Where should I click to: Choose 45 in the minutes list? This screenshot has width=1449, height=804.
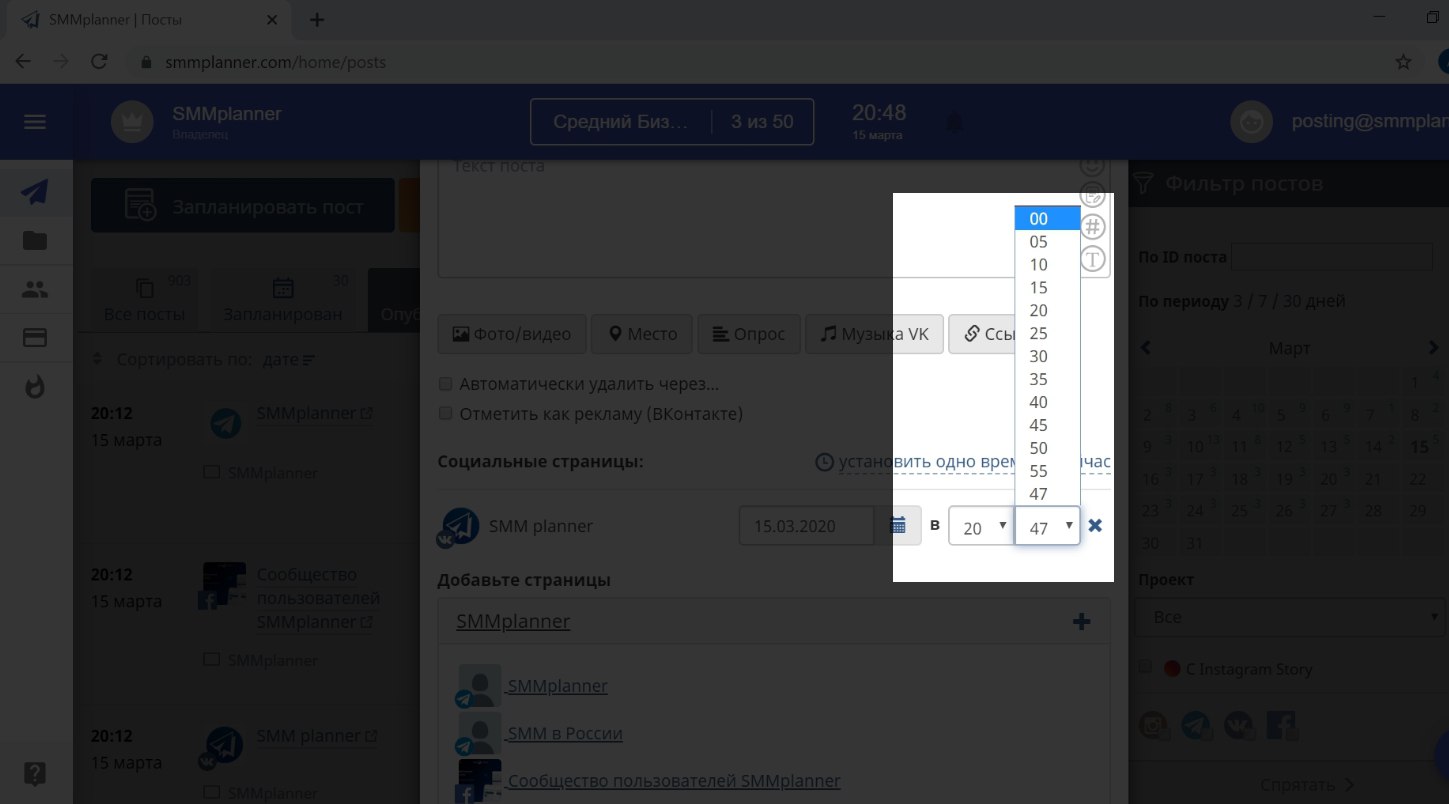[1047, 425]
